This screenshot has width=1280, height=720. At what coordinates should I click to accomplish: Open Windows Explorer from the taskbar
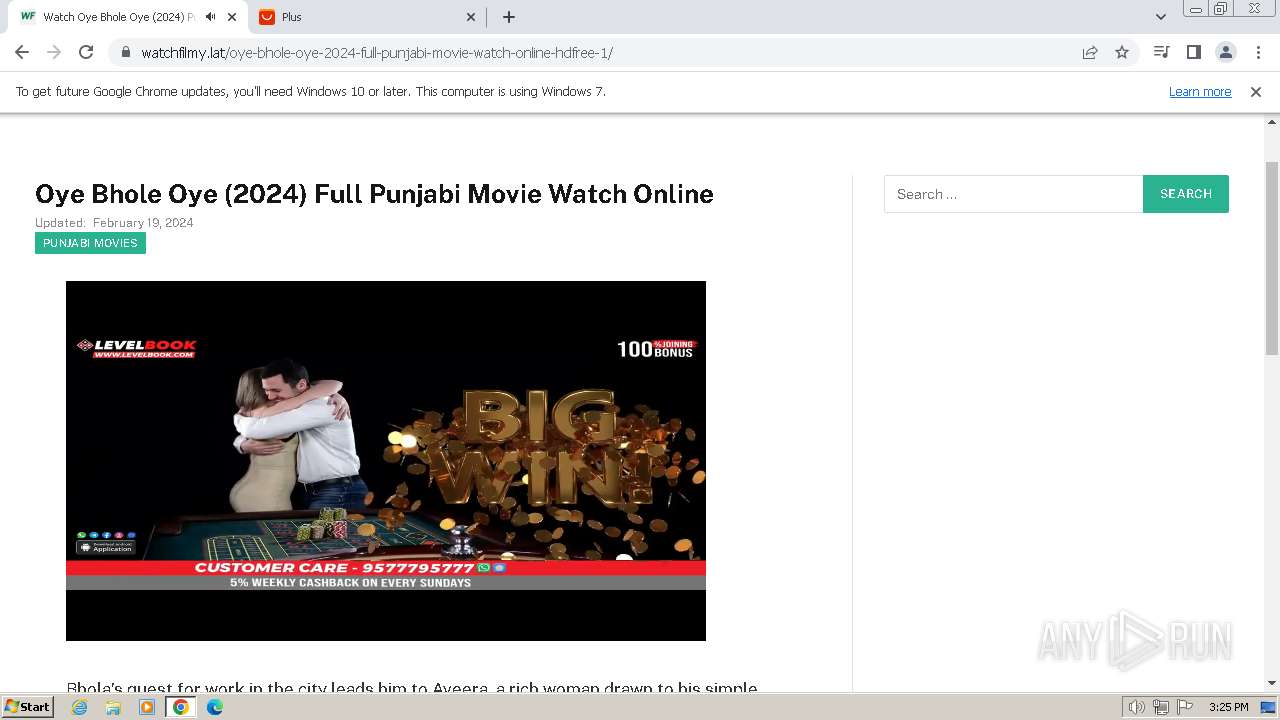coord(113,707)
